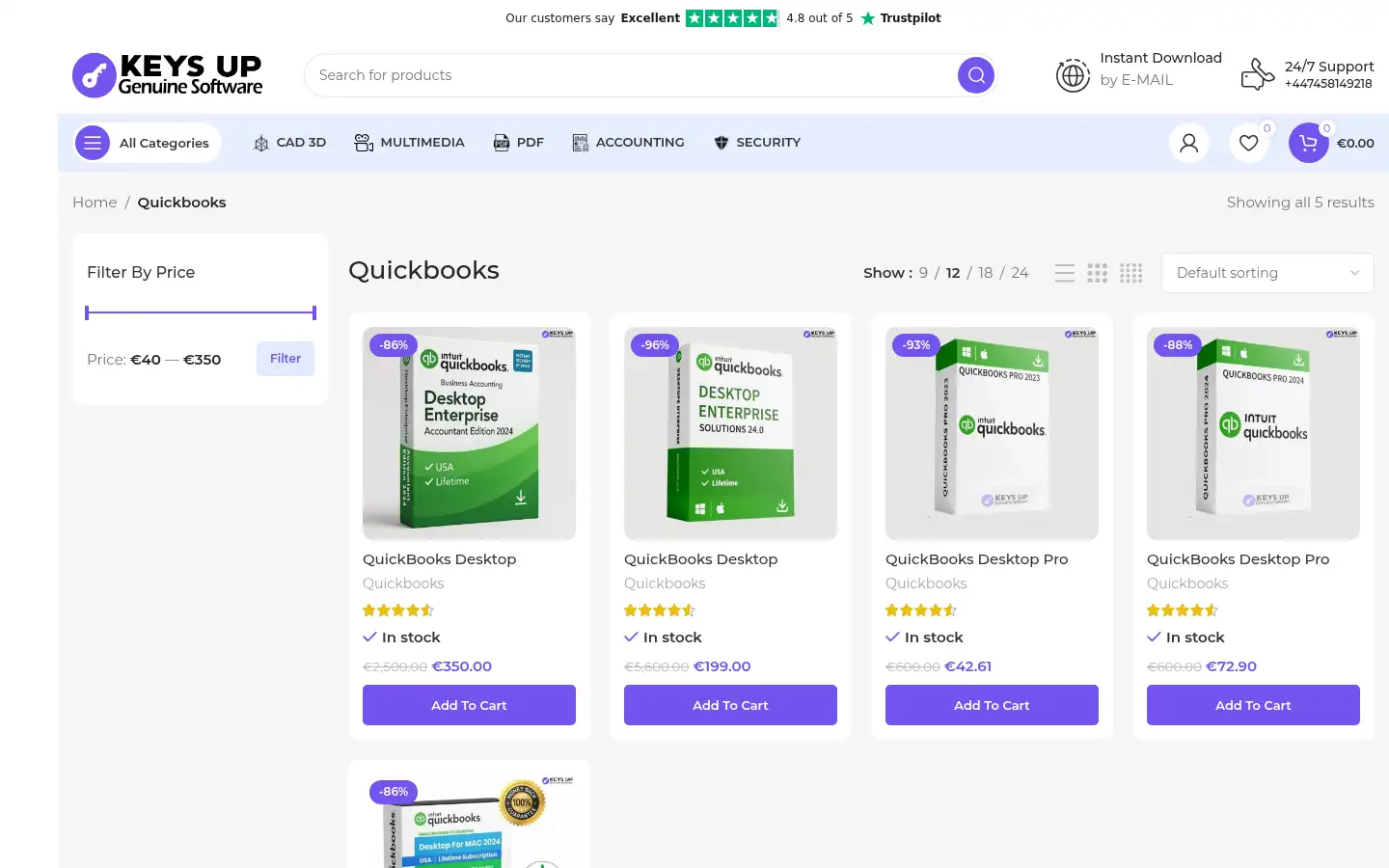Open the shopping cart icon

(1308, 143)
